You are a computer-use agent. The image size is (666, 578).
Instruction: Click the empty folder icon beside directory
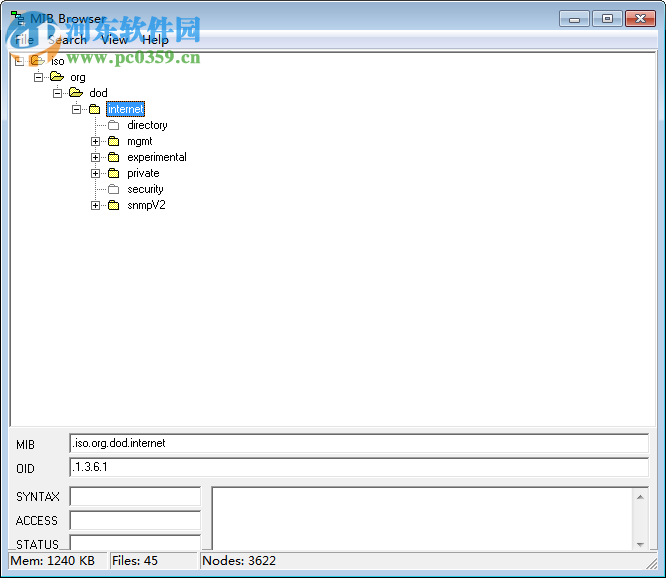(x=113, y=125)
